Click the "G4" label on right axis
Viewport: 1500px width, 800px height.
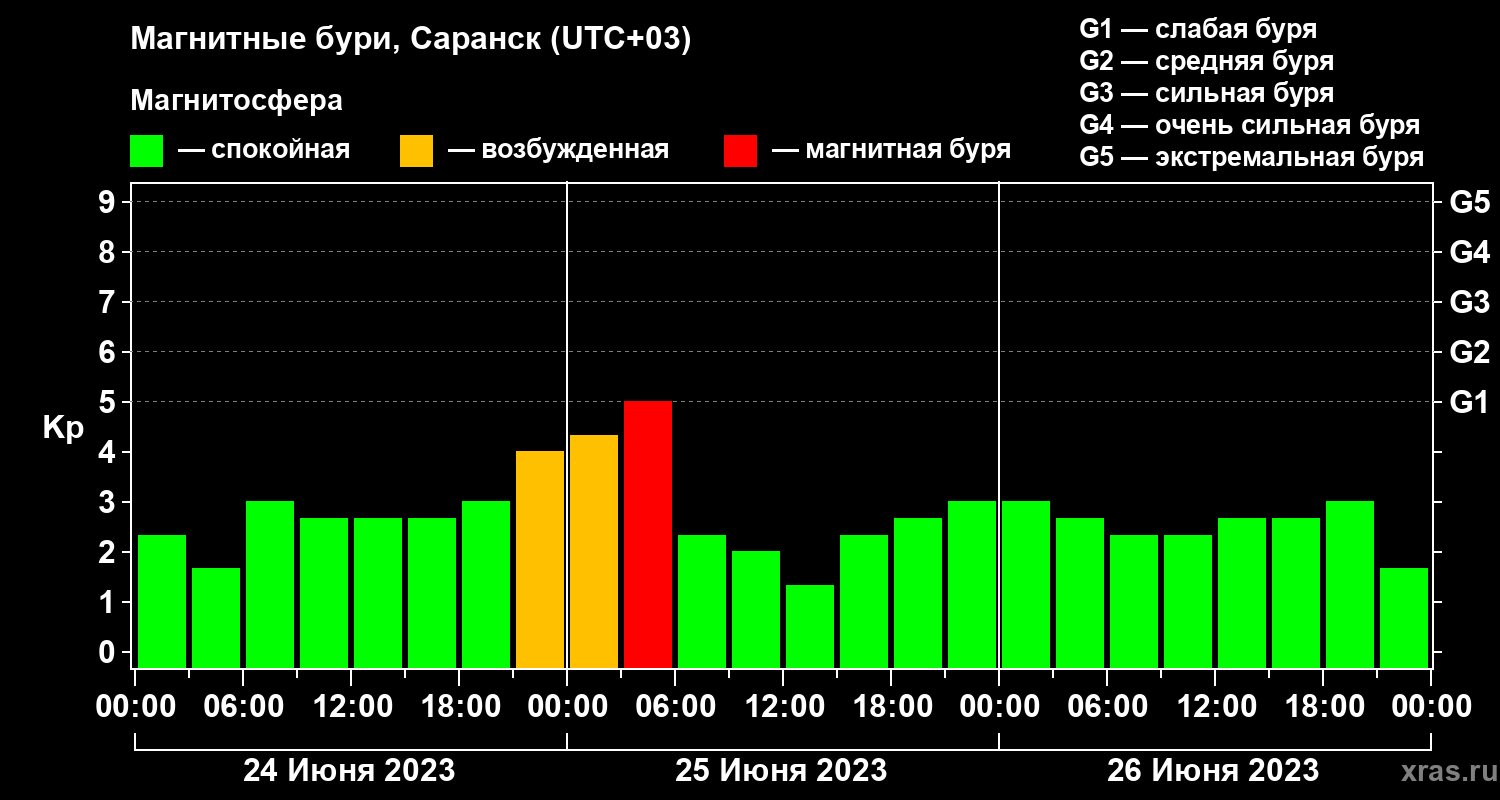click(1469, 252)
